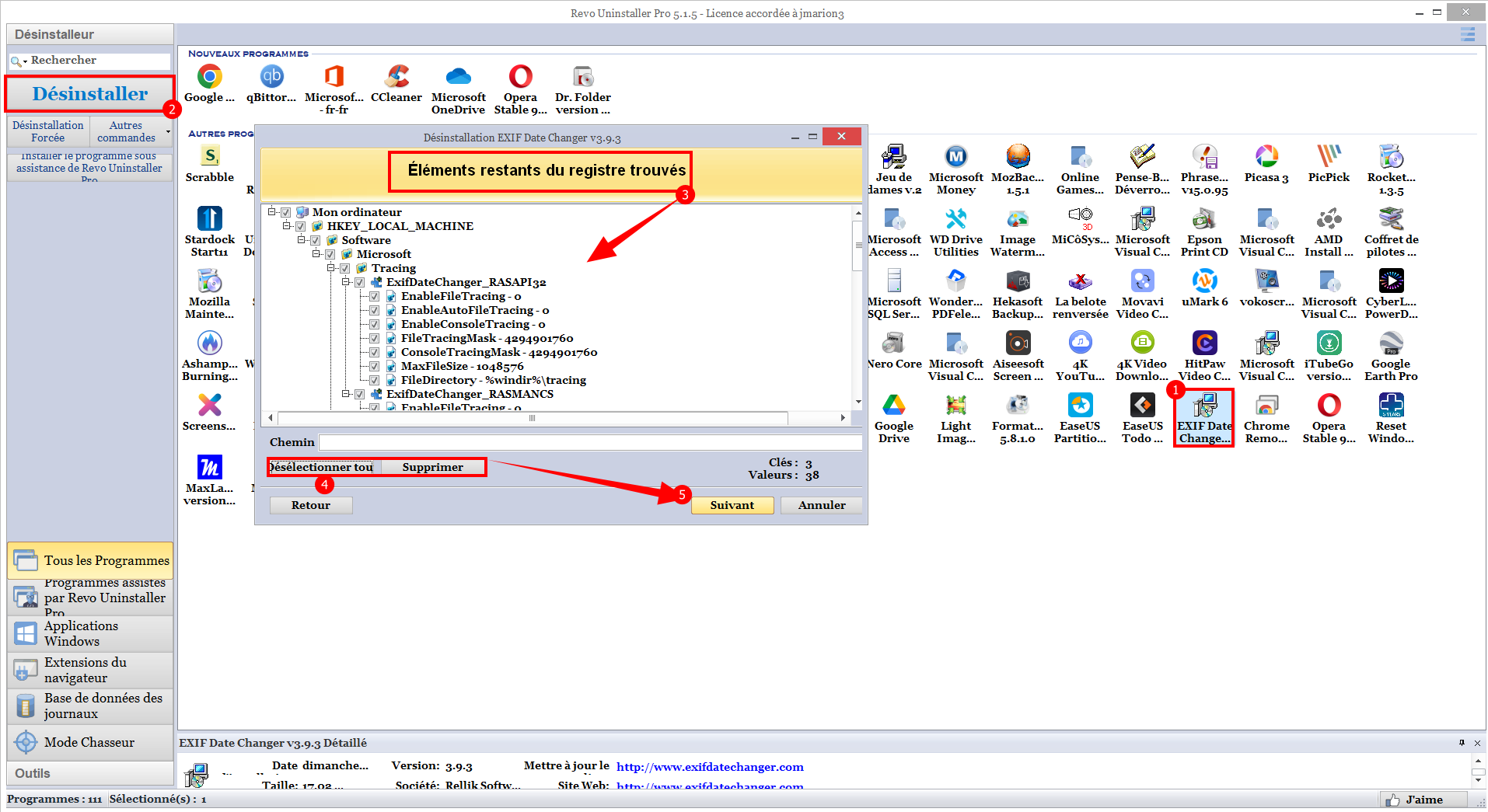1488x812 pixels.
Task: Select the Screenshot program X icon
Action: click(x=210, y=405)
